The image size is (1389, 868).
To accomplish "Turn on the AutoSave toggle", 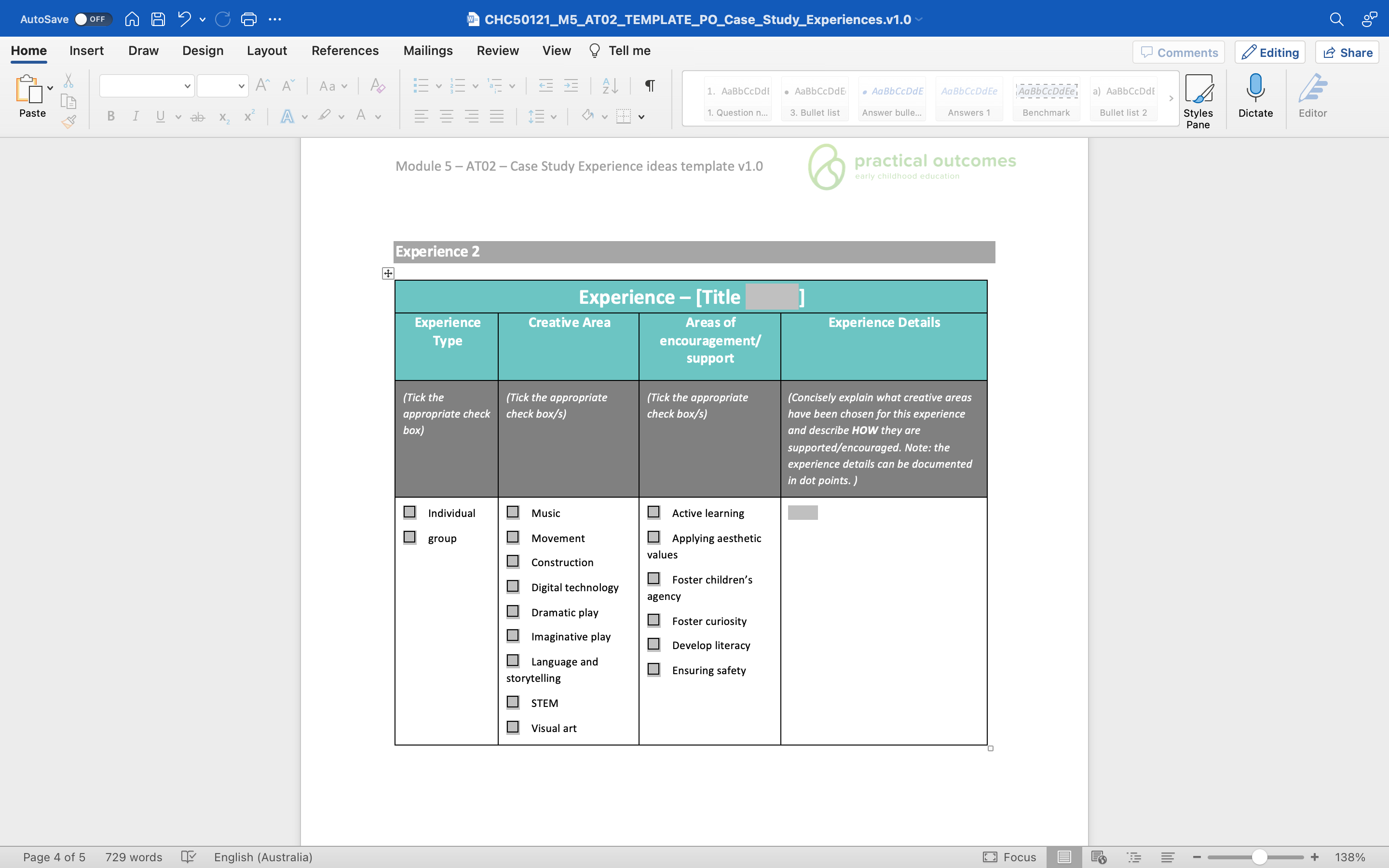I will coord(94,18).
